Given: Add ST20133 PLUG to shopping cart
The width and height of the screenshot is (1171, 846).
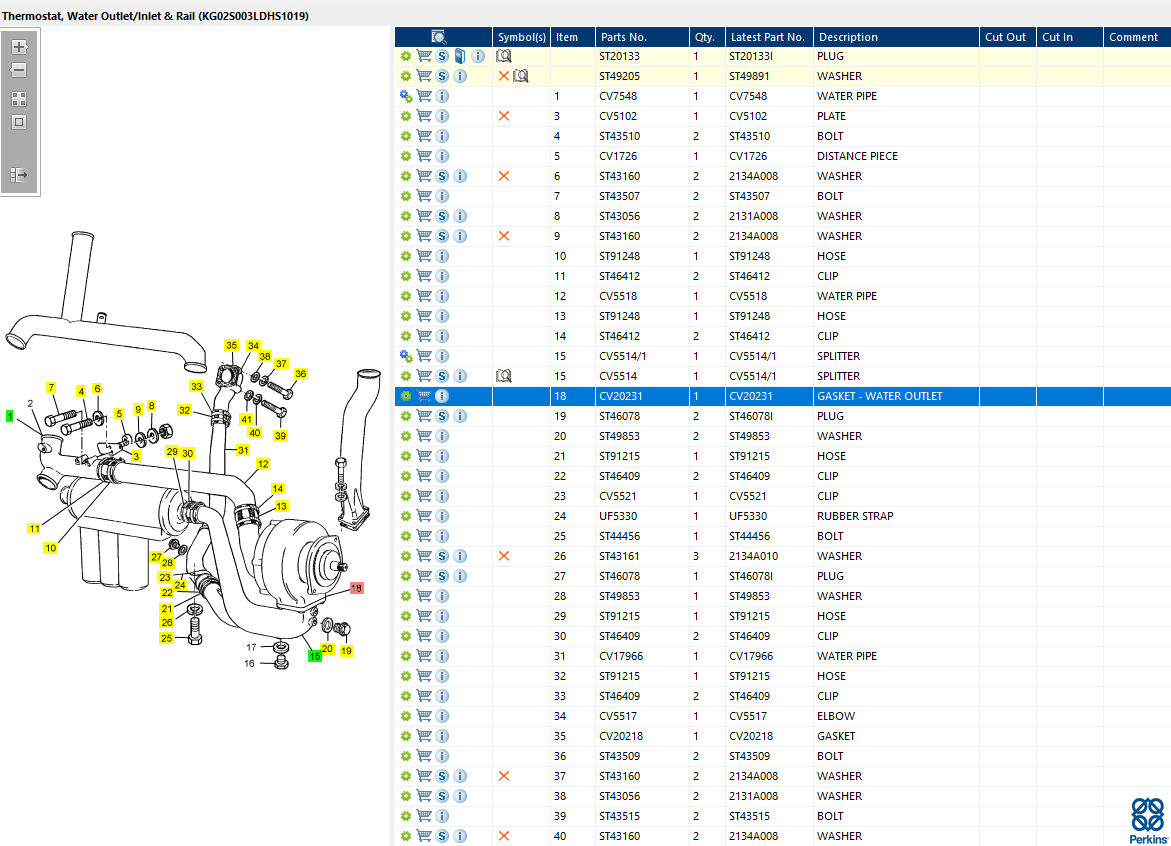Looking at the screenshot, I should pyautogui.click(x=423, y=56).
